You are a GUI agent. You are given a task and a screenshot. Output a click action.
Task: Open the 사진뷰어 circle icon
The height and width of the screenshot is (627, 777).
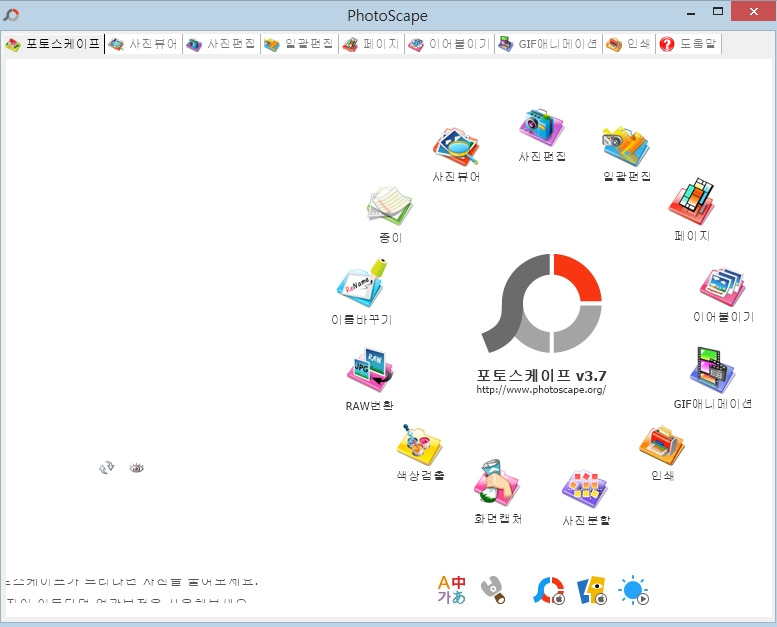pyautogui.click(x=456, y=147)
